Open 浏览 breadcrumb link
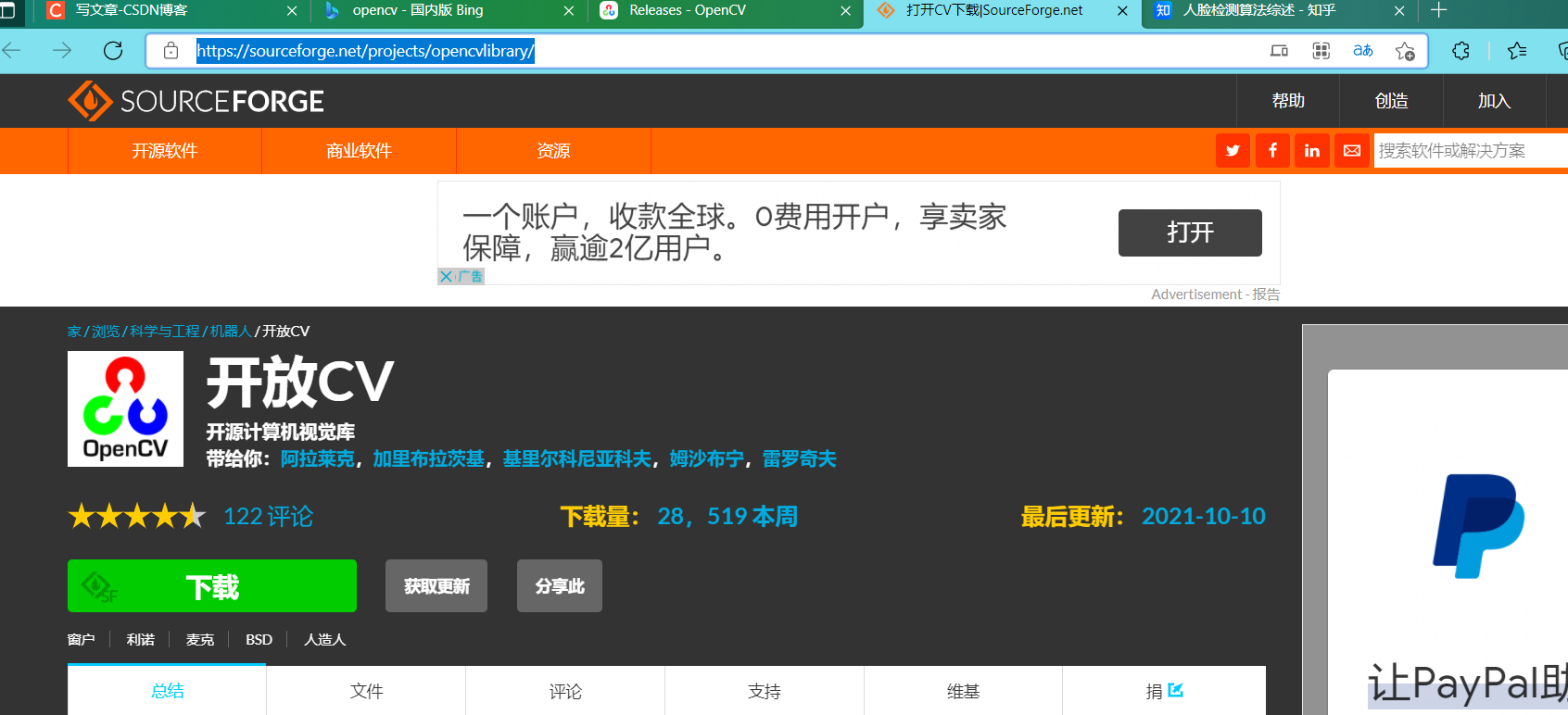This screenshot has height=715, width=1568. [106, 332]
